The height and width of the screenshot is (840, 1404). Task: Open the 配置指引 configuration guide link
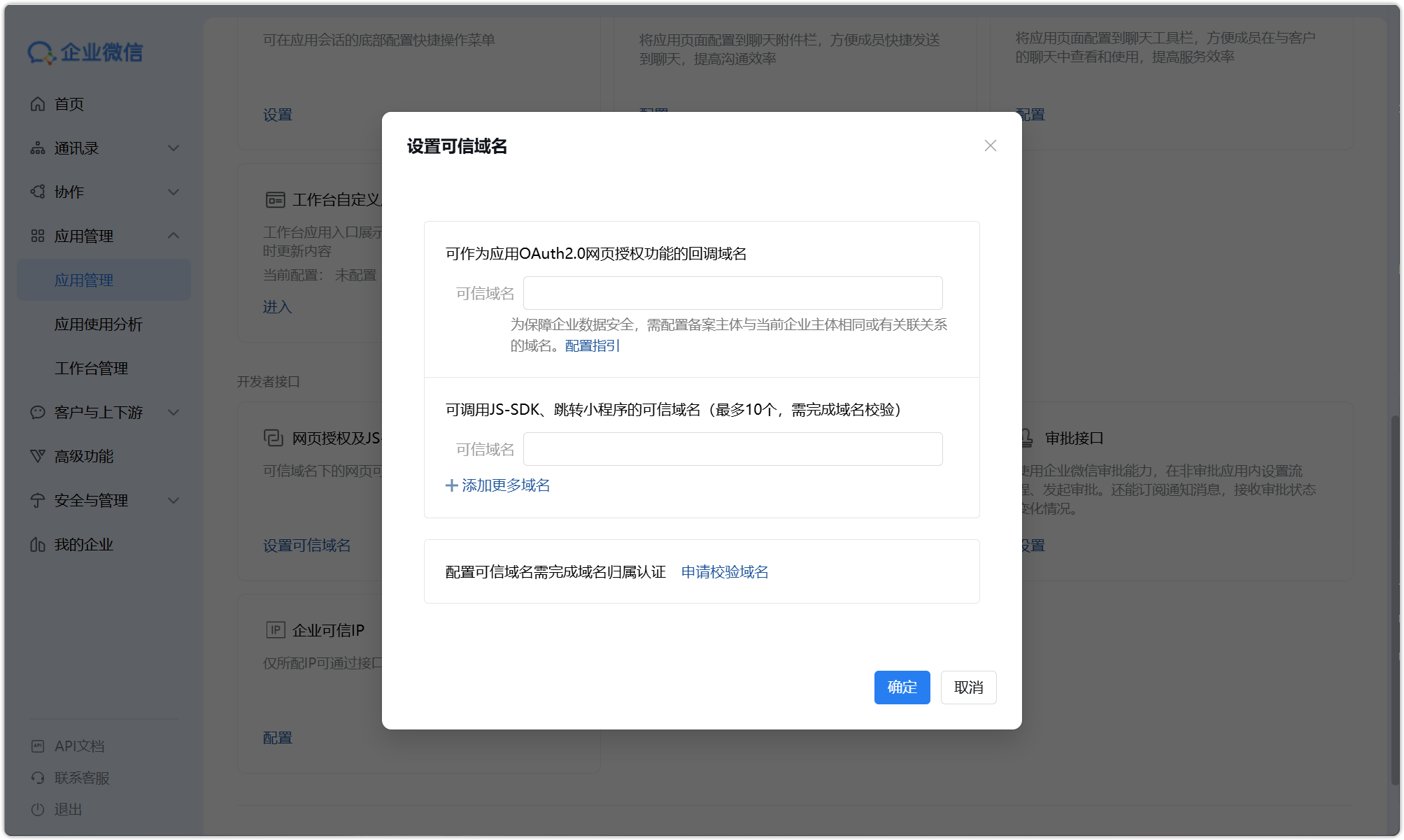tap(592, 346)
